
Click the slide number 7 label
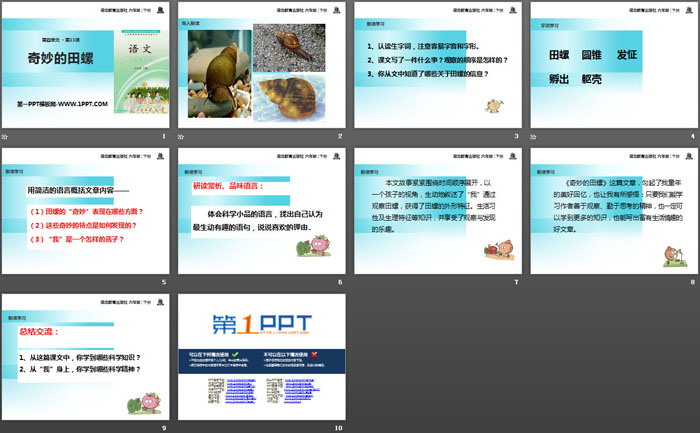pos(517,282)
